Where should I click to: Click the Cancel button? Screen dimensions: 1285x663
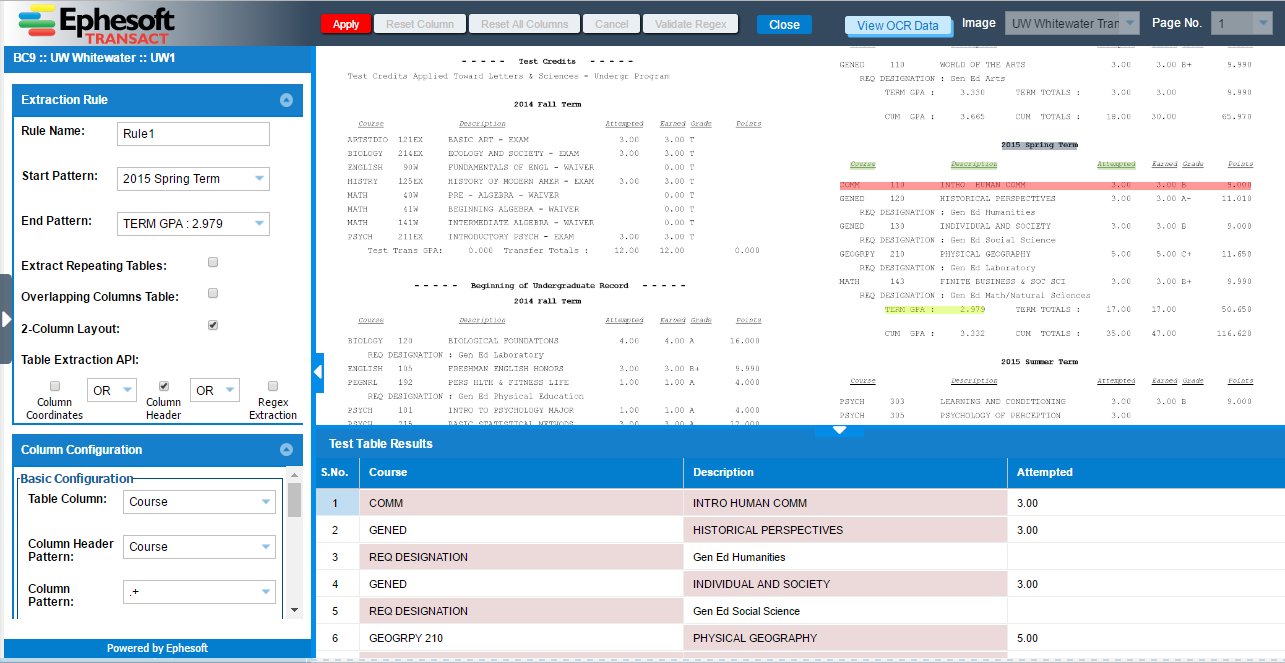611,24
